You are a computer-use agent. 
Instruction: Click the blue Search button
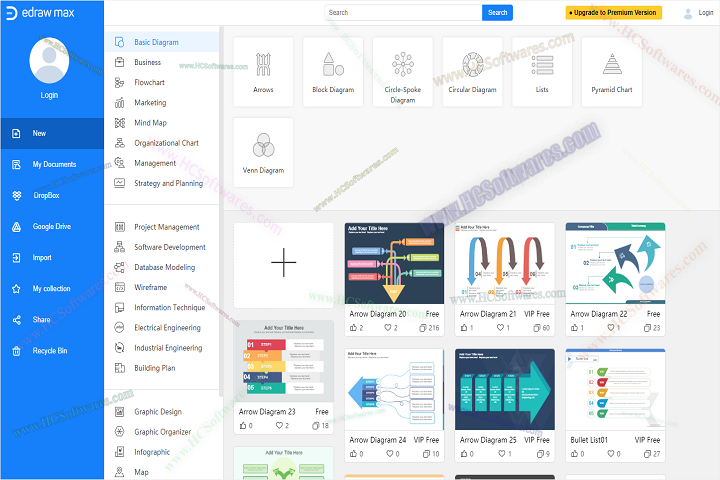(497, 13)
